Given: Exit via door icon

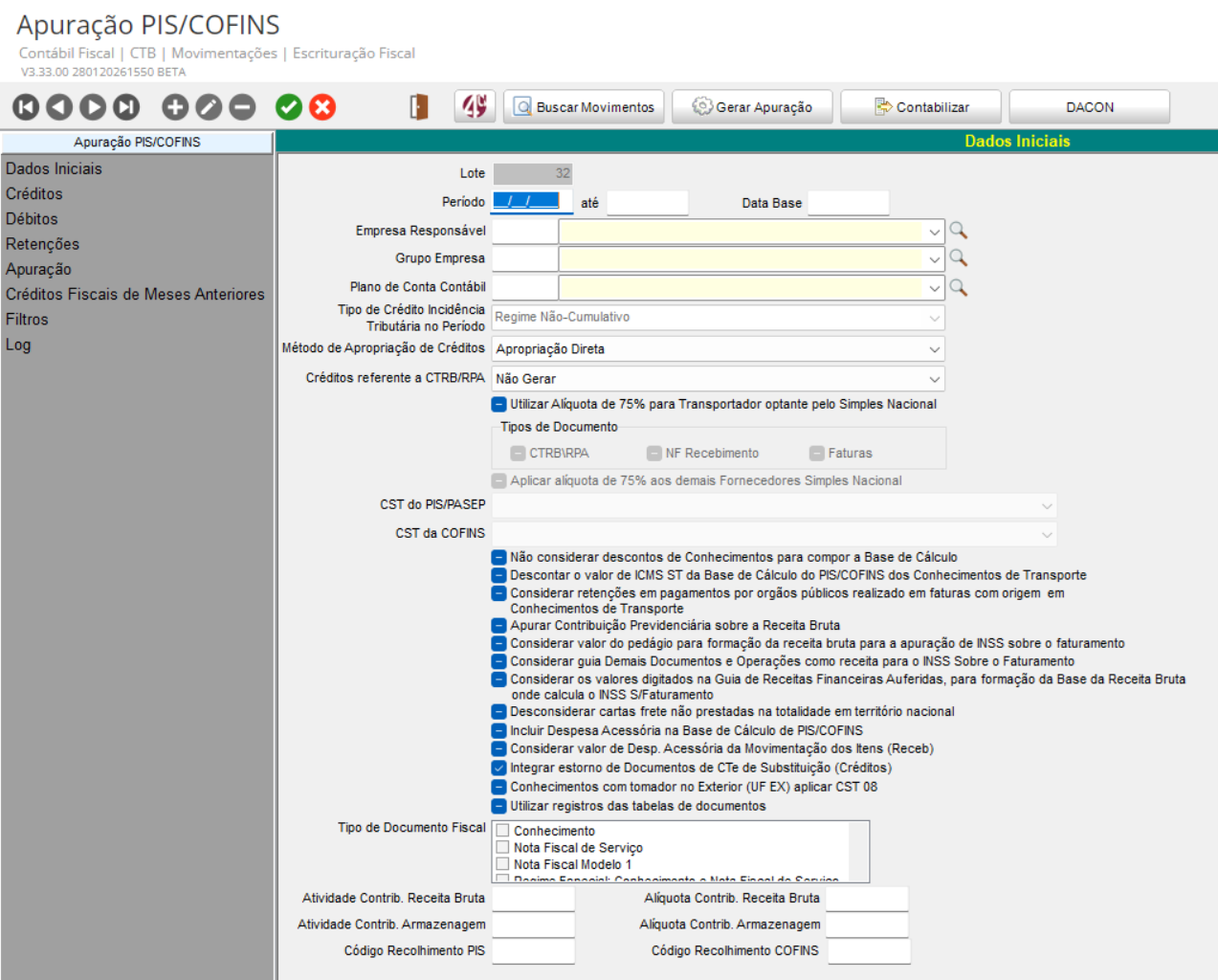Looking at the screenshot, I should 419,107.
